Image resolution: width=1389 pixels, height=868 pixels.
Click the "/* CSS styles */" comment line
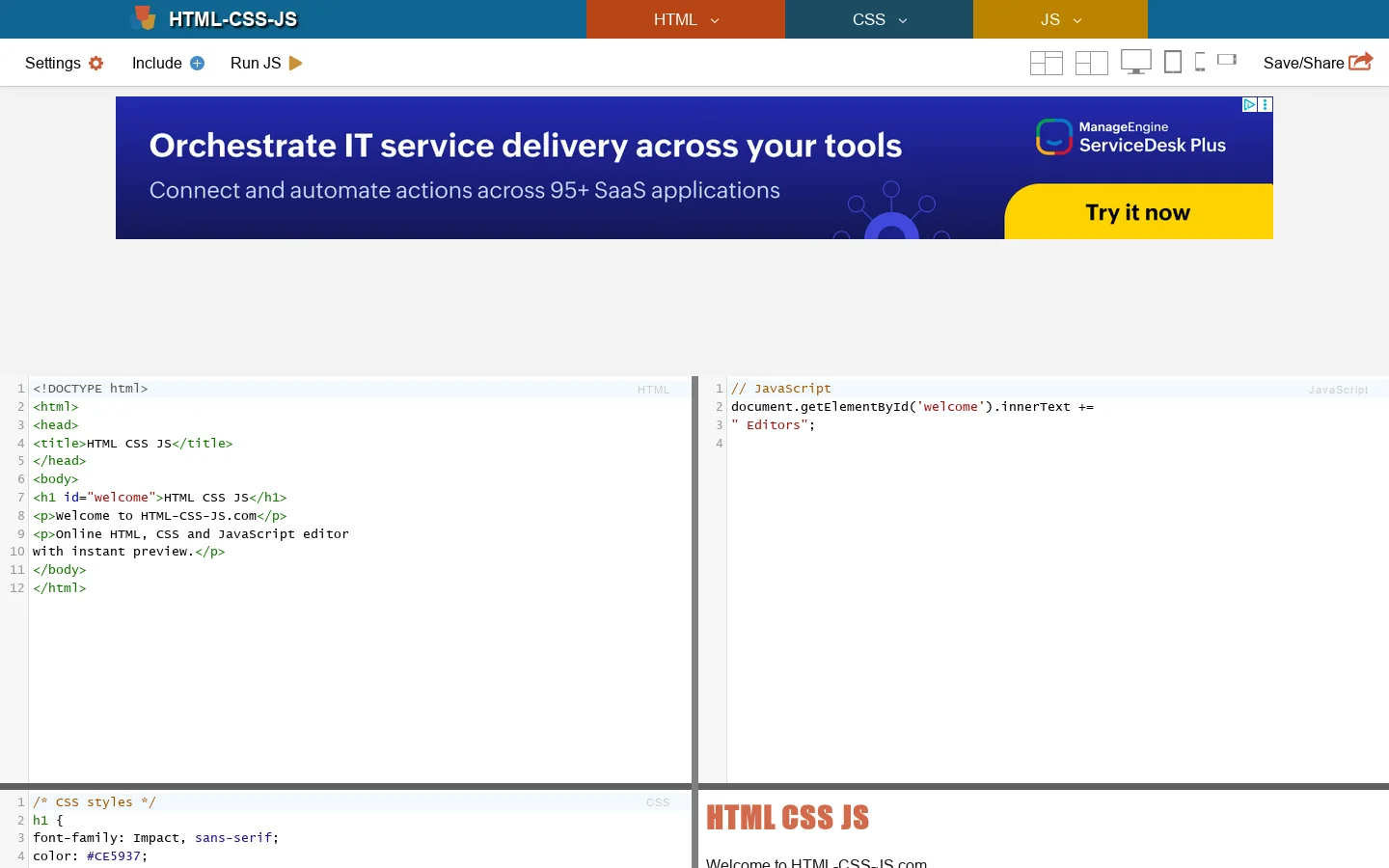pos(95,802)
